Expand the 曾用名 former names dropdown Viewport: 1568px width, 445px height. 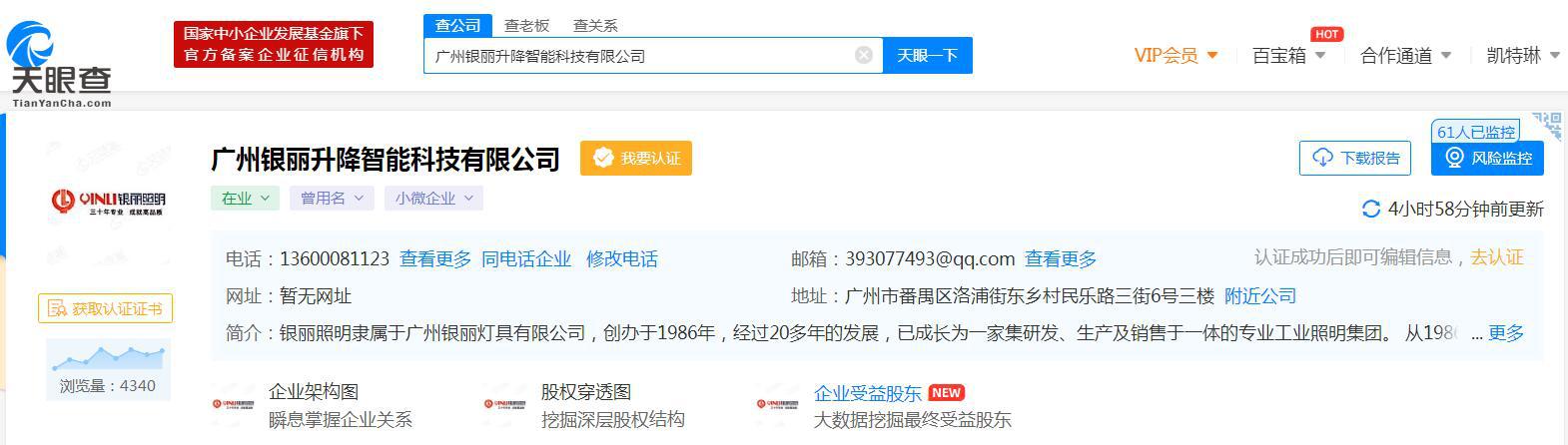332,198
